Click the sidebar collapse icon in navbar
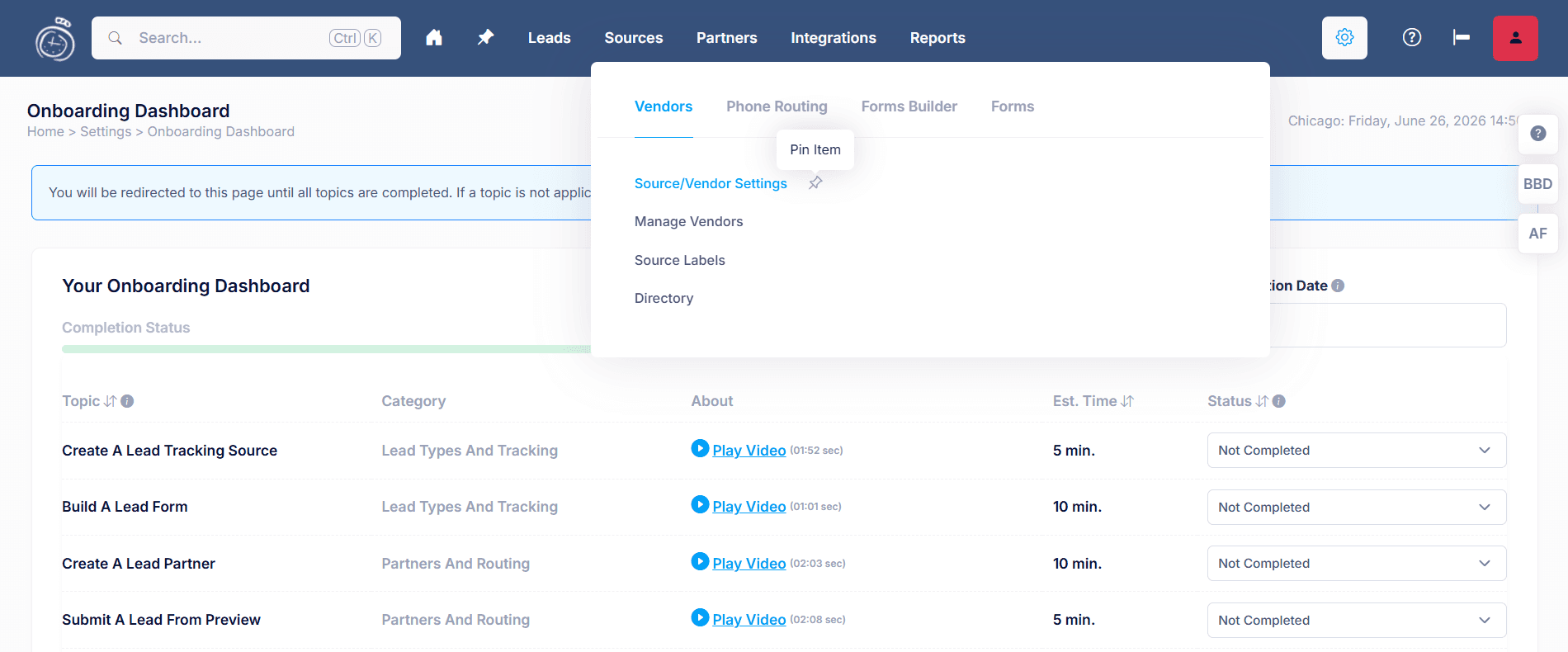1568x652 pixels. tap(1462, 38)
